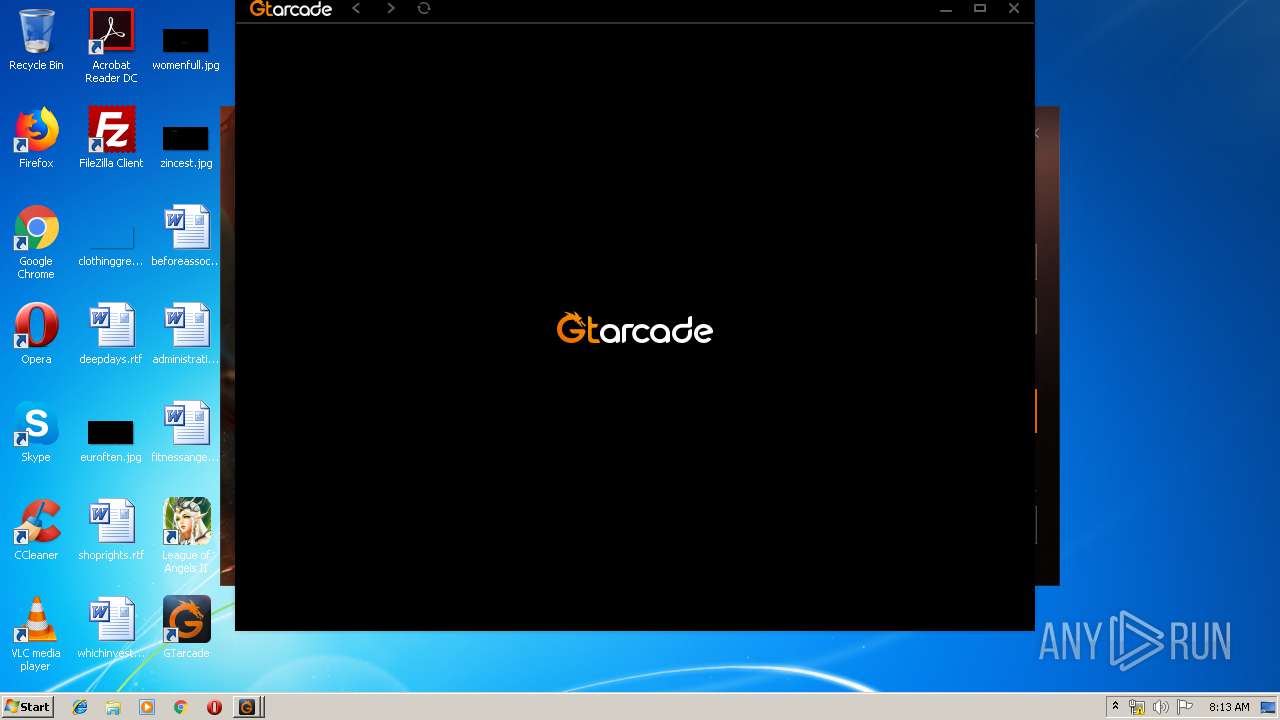Launch the Firefox desktop shortcut
Viewport: 1280px width, 720px height.
pyautogui.click(x=36, y=138)
